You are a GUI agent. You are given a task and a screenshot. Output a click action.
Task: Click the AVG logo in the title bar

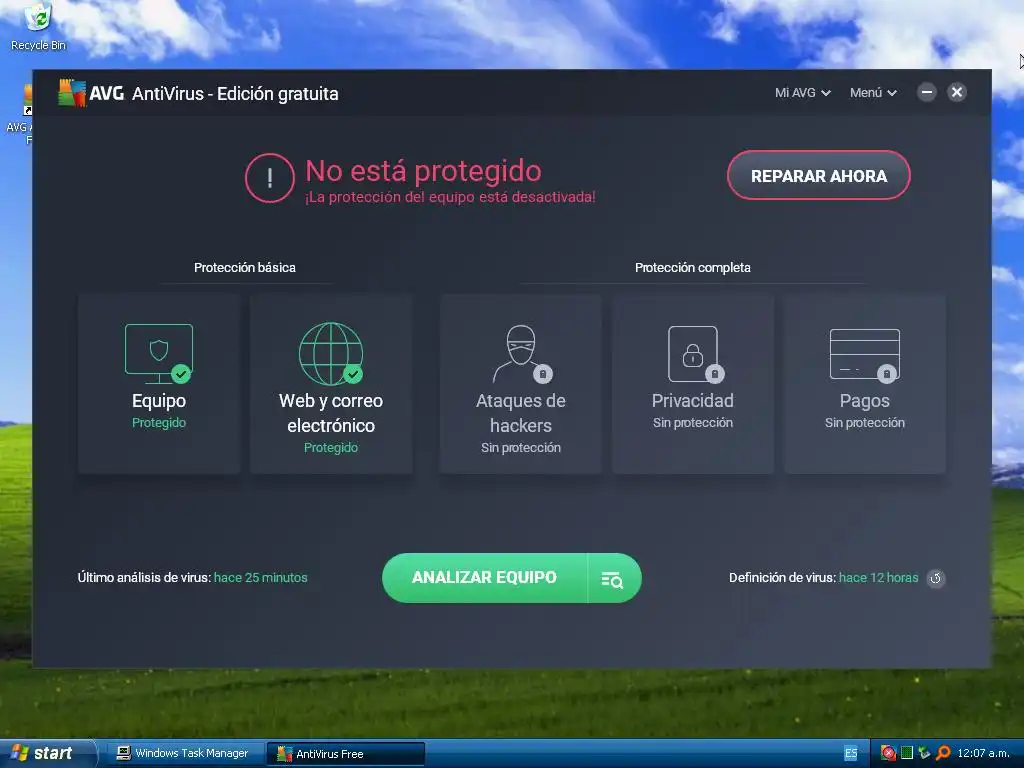[x=91, y=93]
